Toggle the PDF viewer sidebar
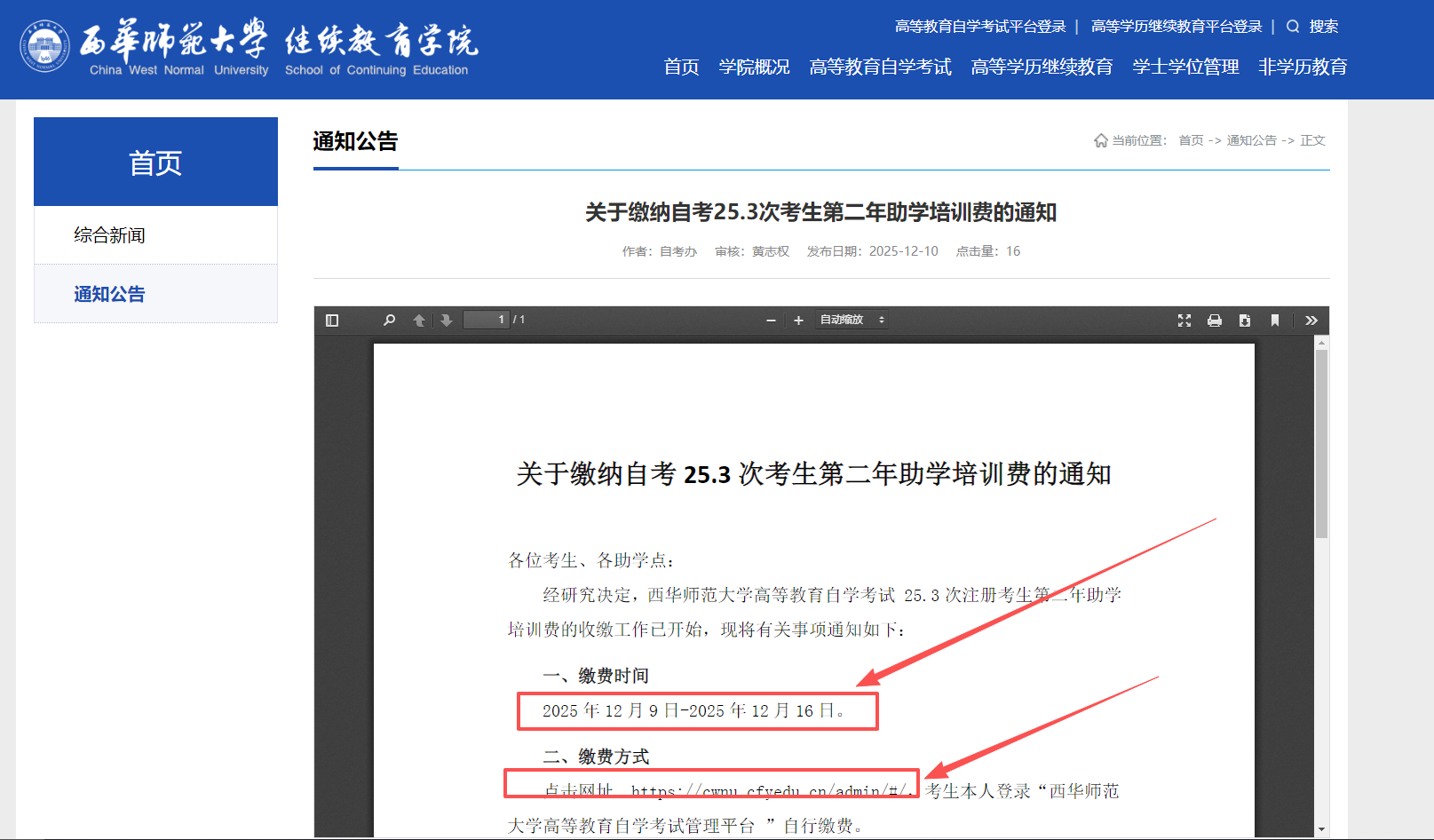The width and height of the screenshot is (1434, 840). tap(332, 321)
